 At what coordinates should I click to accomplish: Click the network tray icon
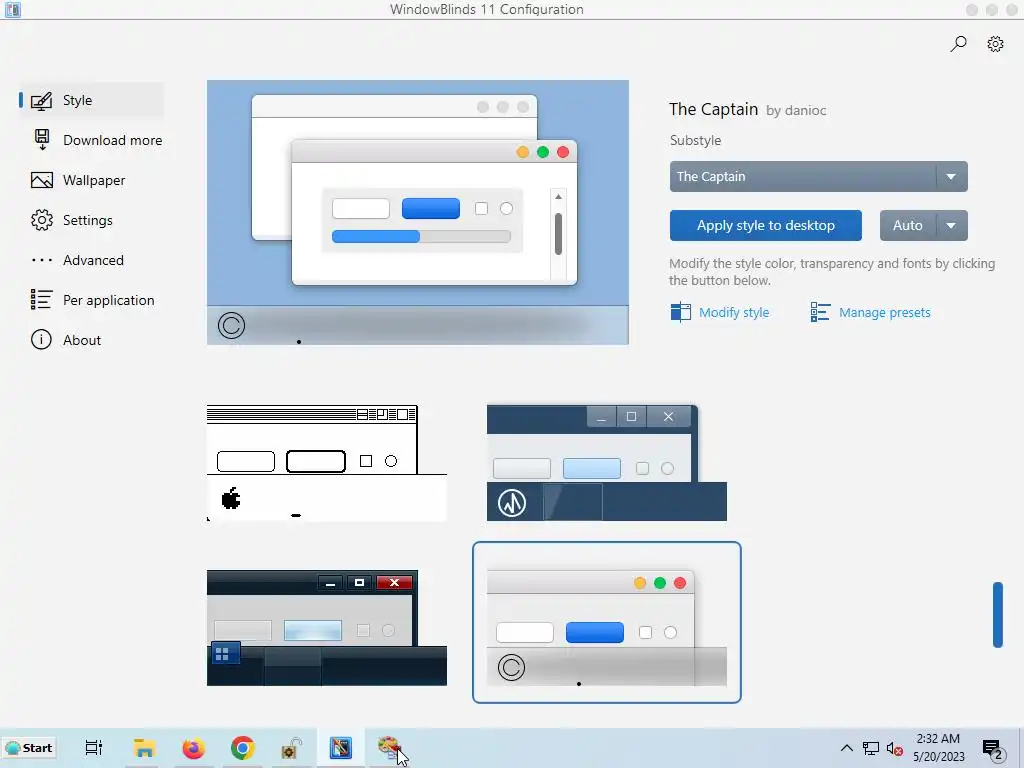871,748
